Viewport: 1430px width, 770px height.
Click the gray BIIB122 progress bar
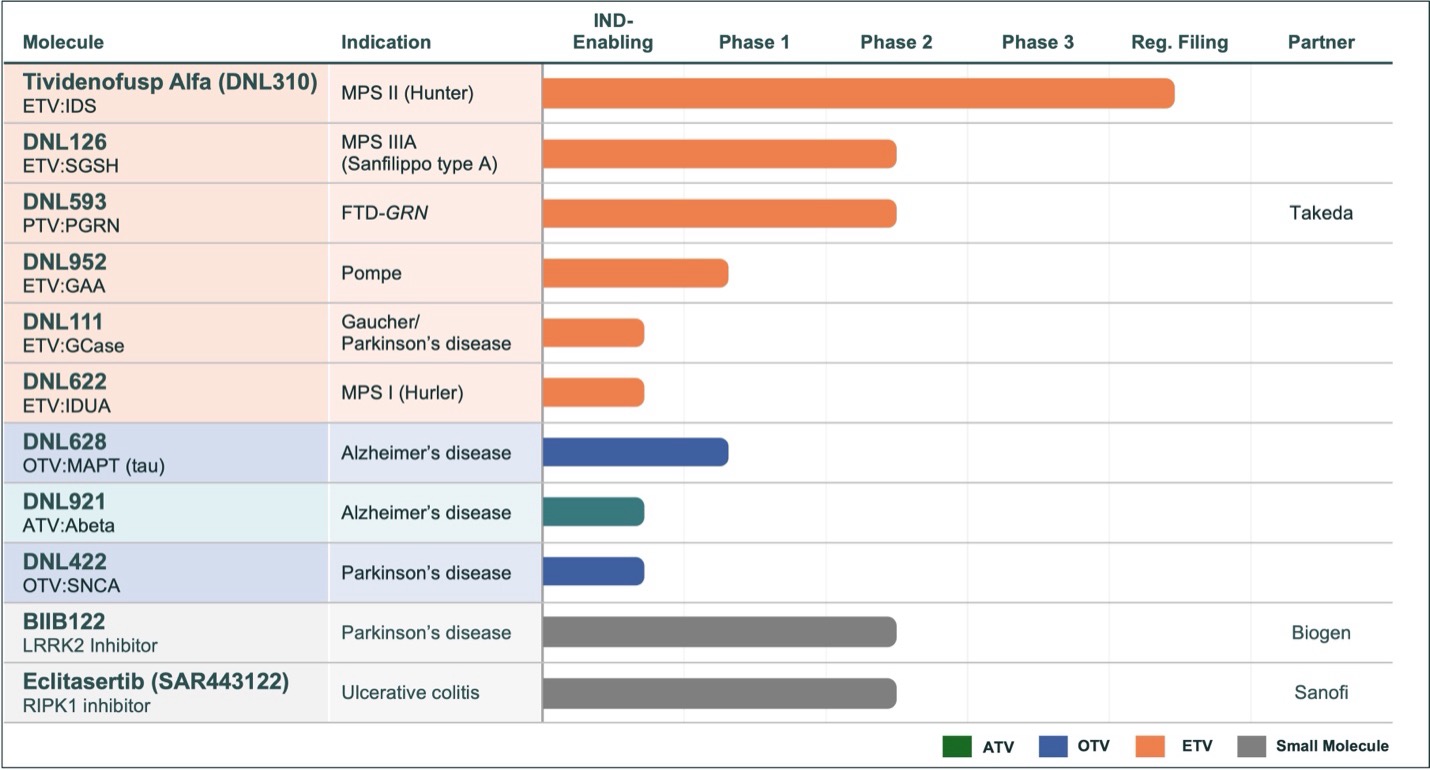(x=719, y=632)
